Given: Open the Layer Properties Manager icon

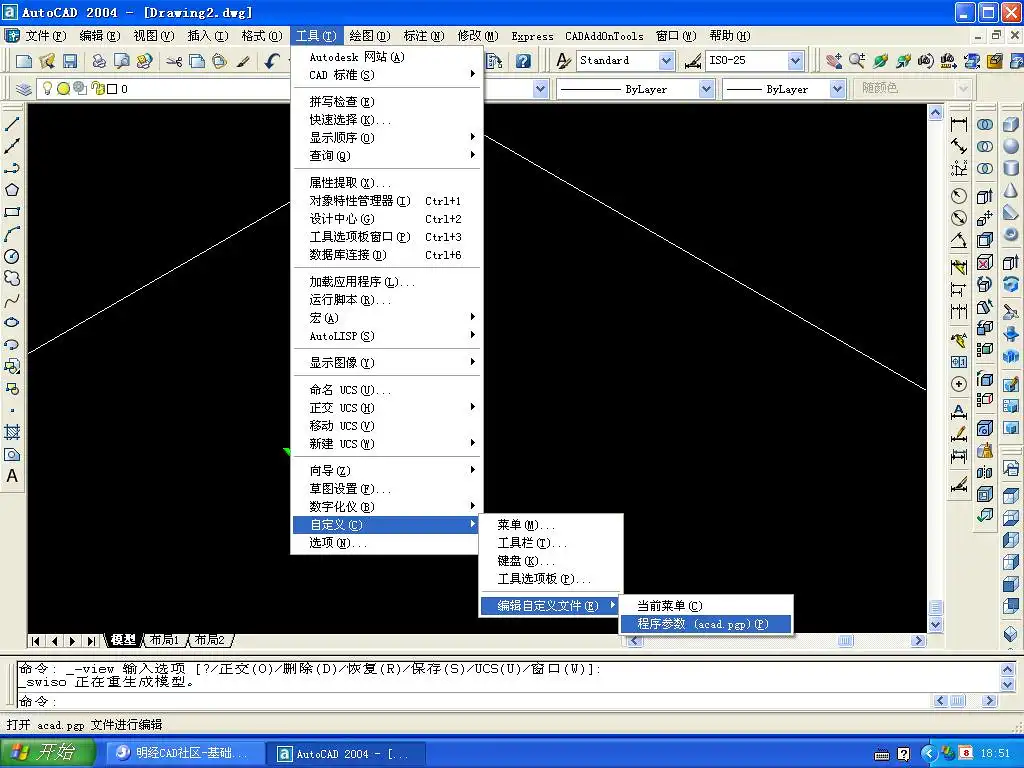Looking at the screenshot, I should [x=24, y=89].
